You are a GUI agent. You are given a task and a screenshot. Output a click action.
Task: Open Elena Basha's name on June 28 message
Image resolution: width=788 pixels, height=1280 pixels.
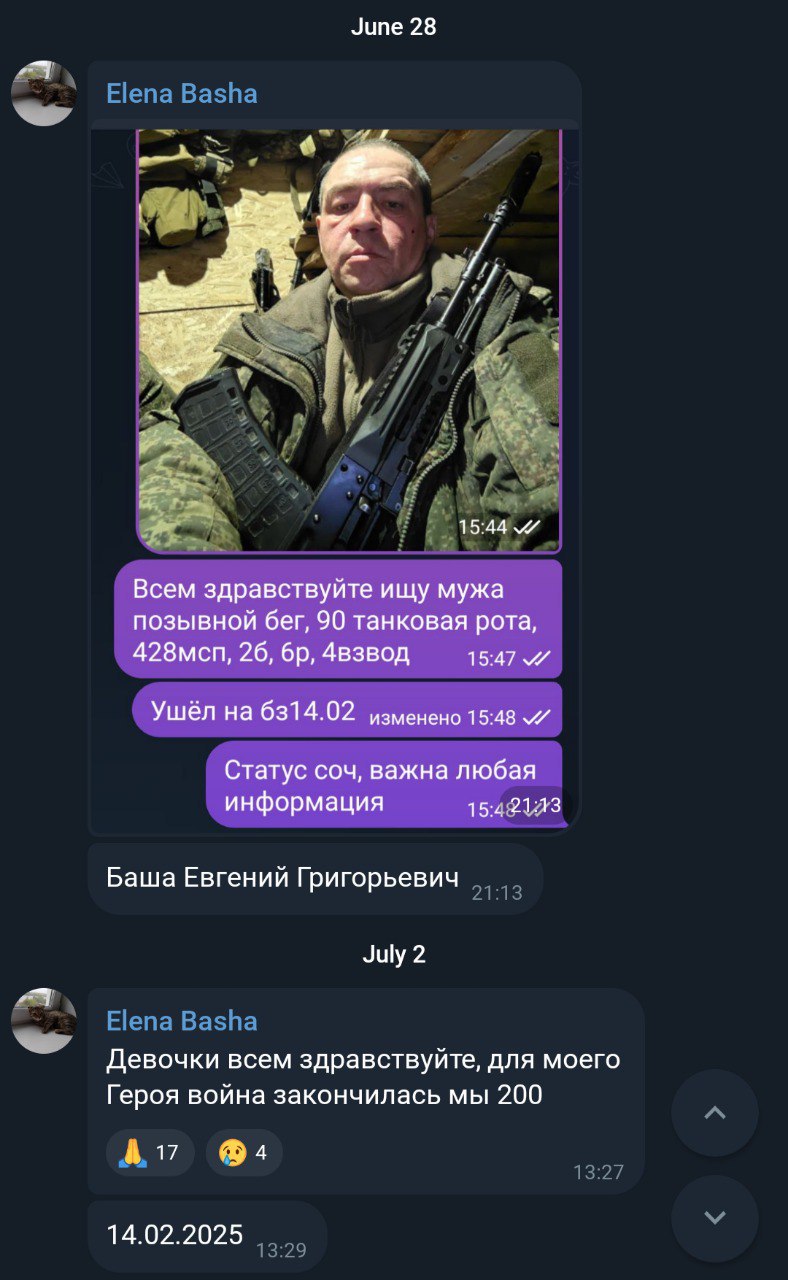tap(182, 94)
